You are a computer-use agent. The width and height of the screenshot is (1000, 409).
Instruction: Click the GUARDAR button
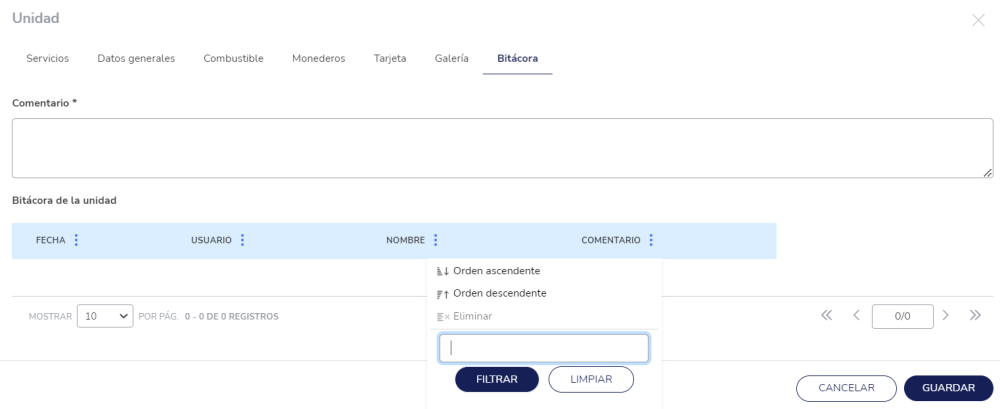tap(948, 387)
